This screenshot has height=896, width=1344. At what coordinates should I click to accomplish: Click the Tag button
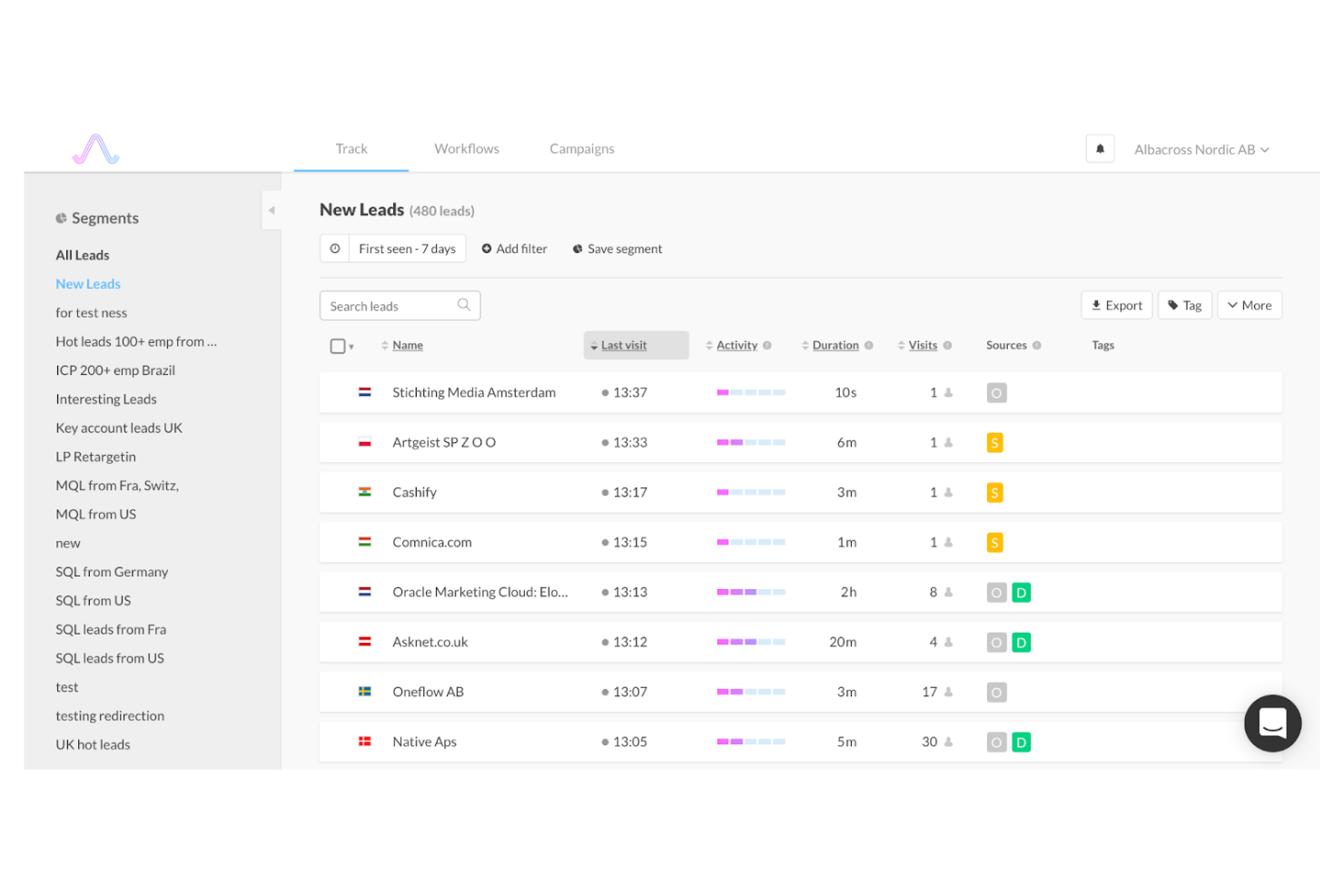(x=1185, y=305)
